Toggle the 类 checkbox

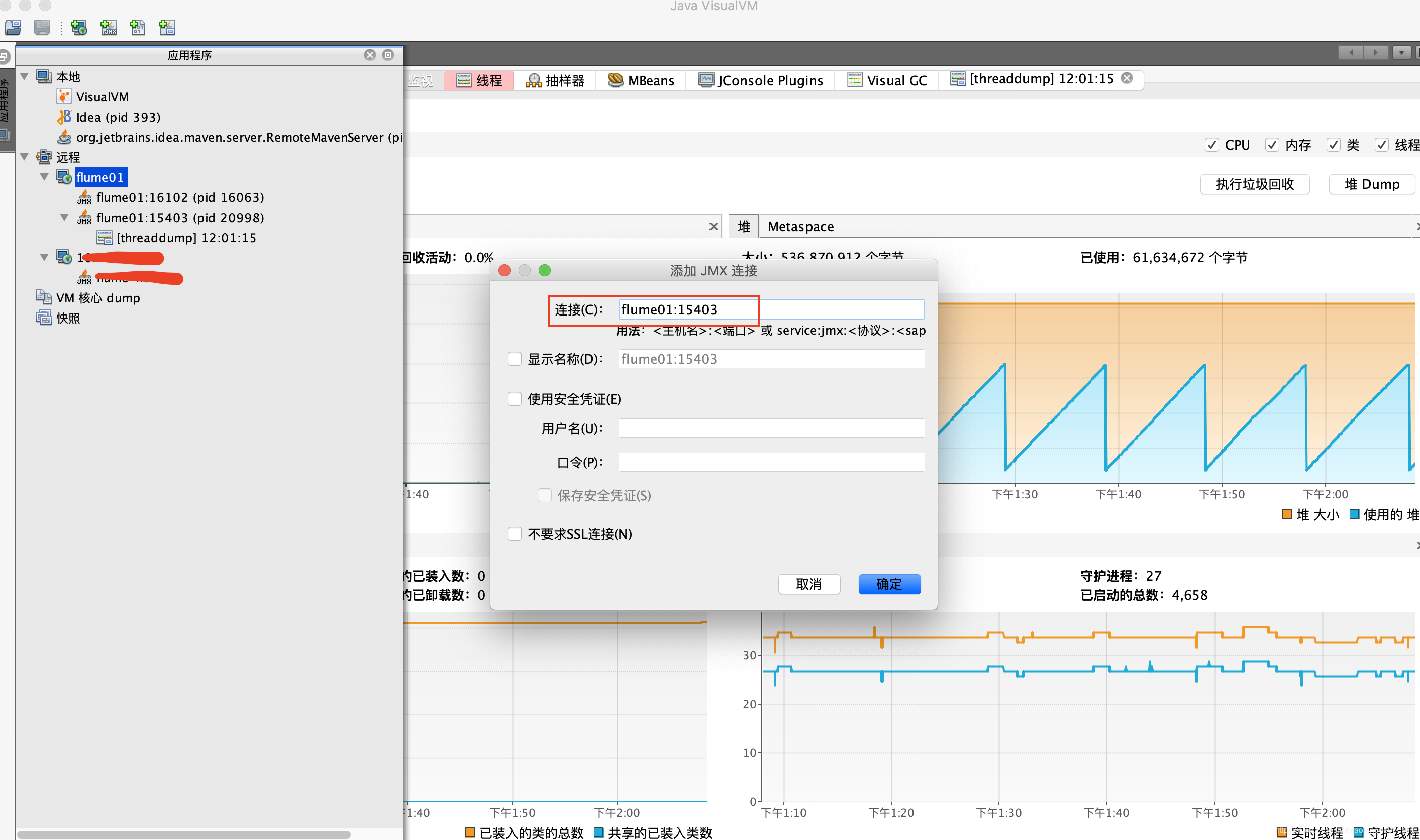[x=1333, y=145]
